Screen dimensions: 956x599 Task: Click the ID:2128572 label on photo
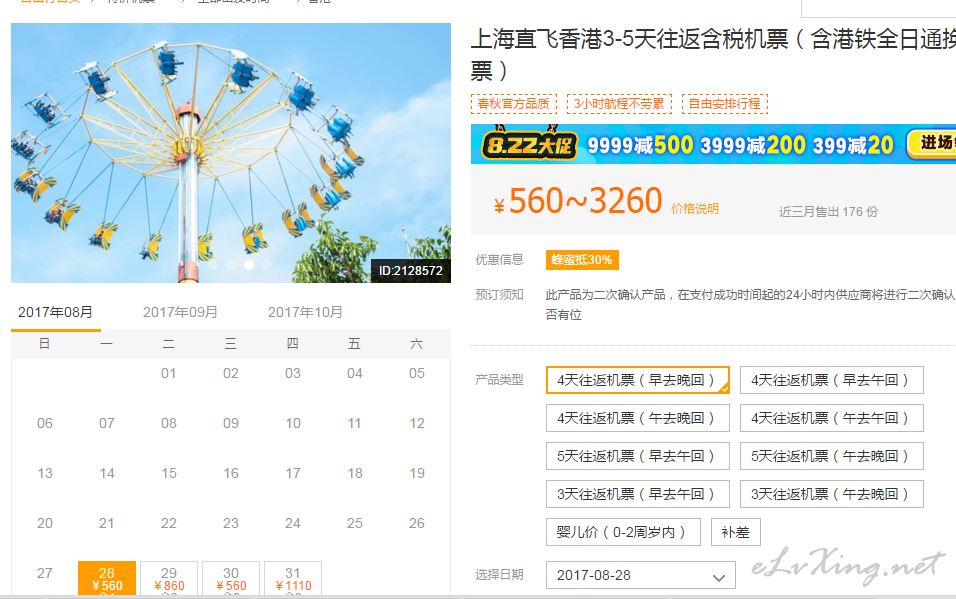pos(411,271)
